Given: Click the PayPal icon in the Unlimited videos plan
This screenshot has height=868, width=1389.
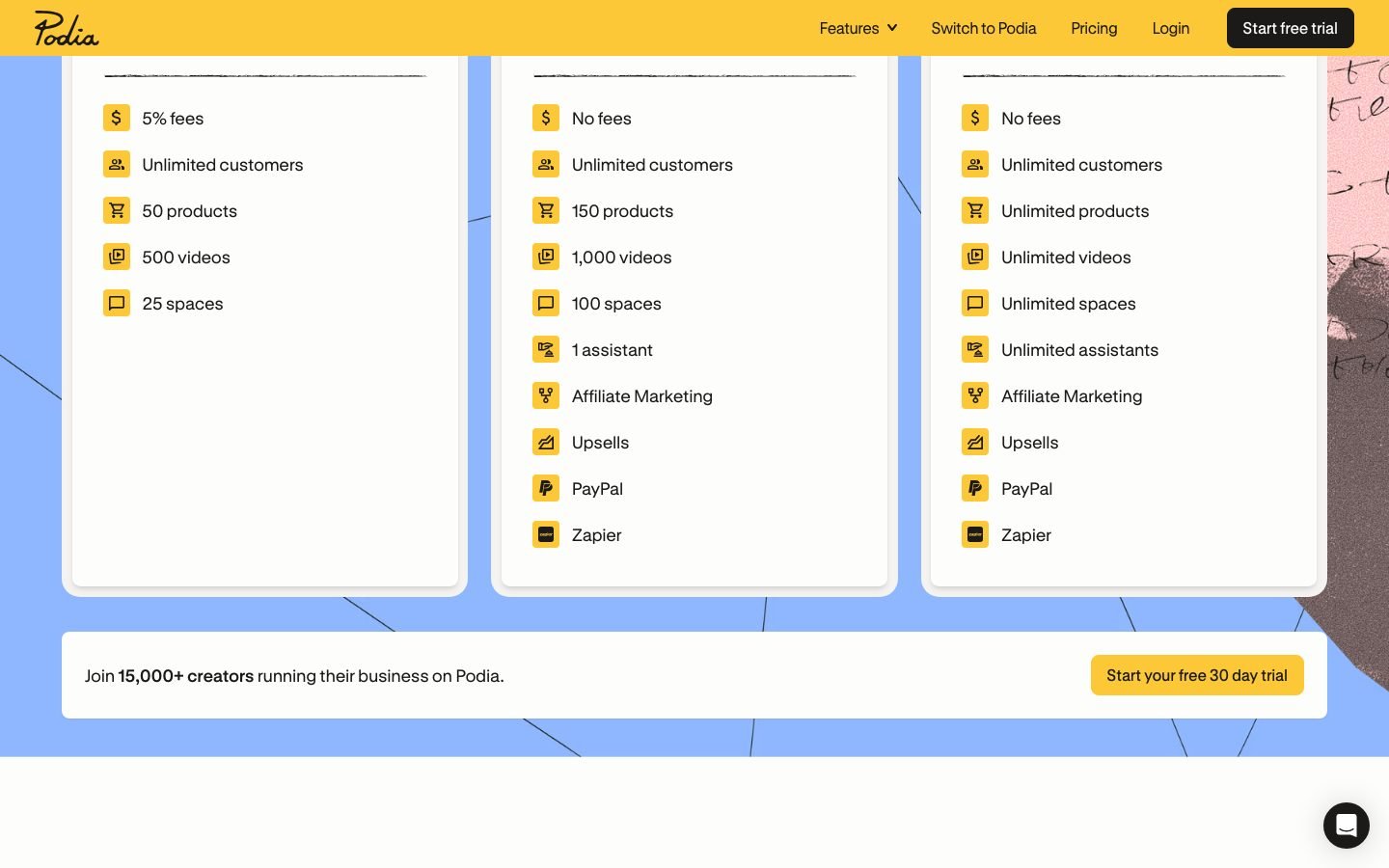Looking at the screenshot, I should pyautogui.click(x=975, y=488).
